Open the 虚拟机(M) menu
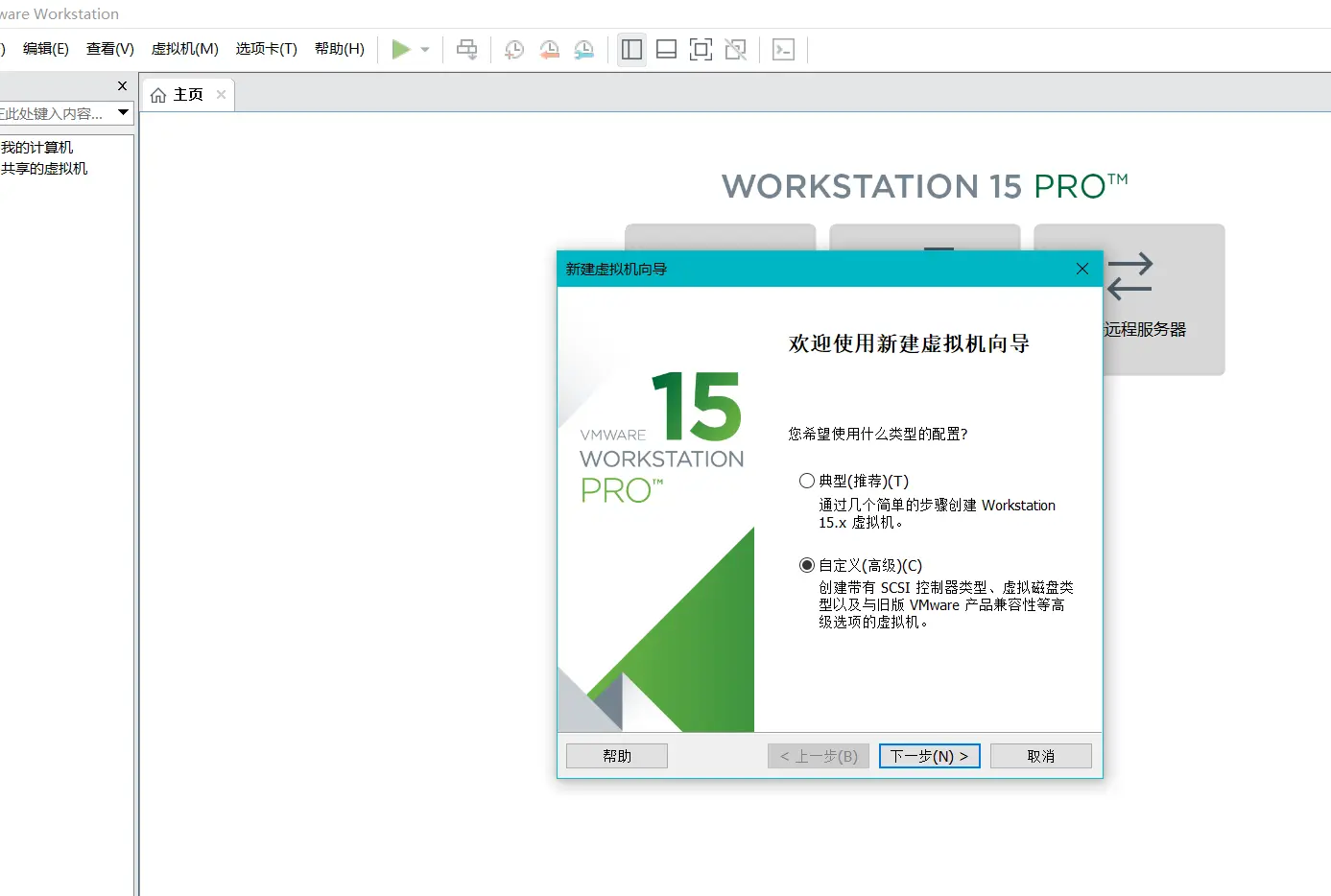Screen dimensions: 1331x896 pyautogui.click(x=185, y=49)
